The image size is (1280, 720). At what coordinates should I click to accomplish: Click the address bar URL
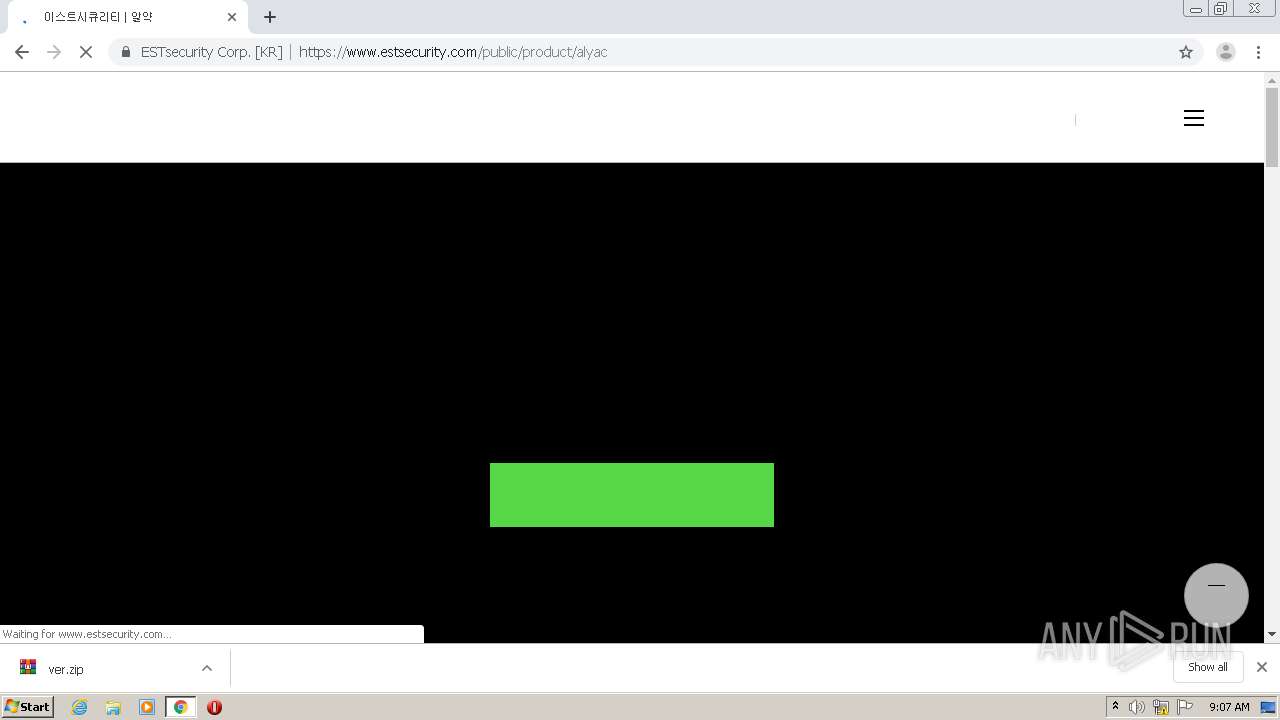point(453,52)
